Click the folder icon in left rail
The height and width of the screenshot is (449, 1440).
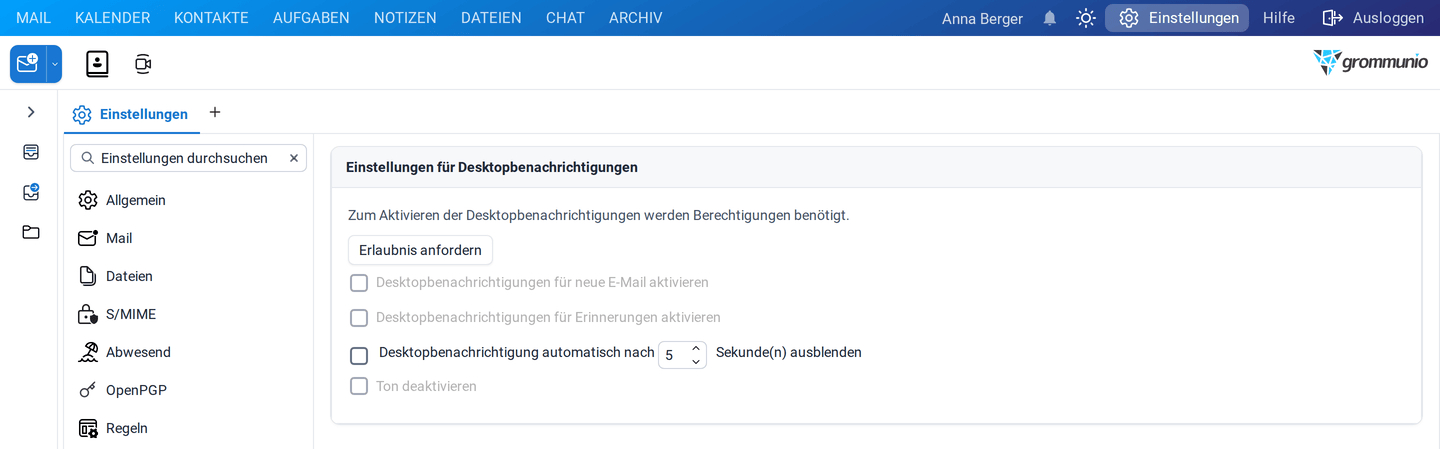point(31,232)
